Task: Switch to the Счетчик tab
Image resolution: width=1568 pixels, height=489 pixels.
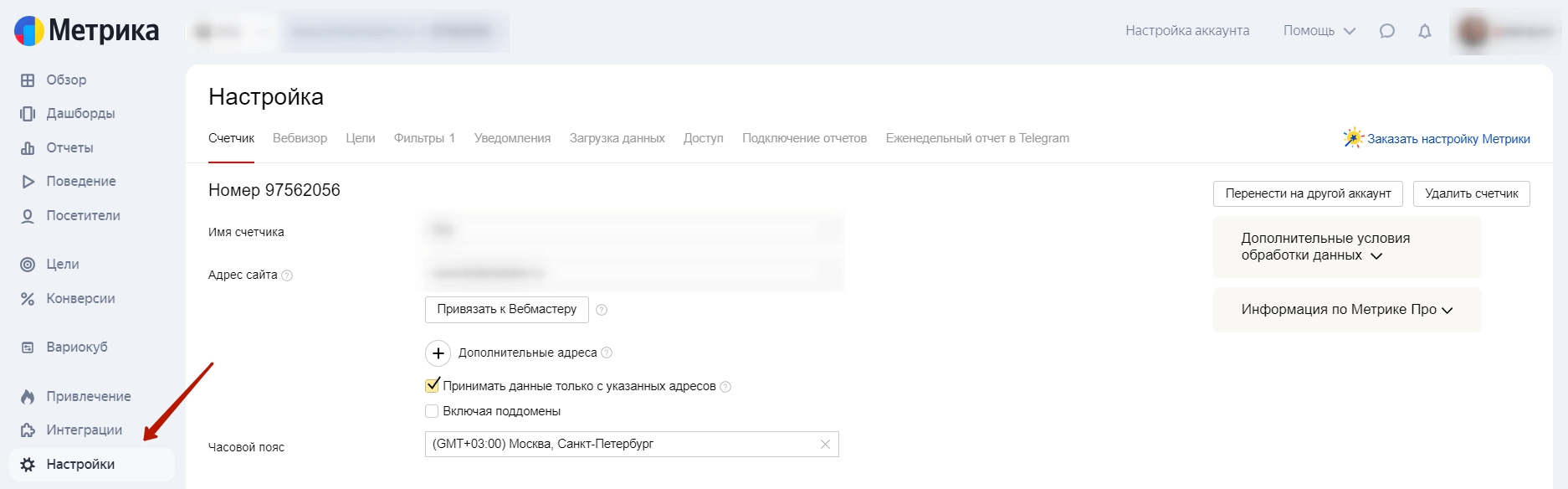Action: (x=231, y=139)
